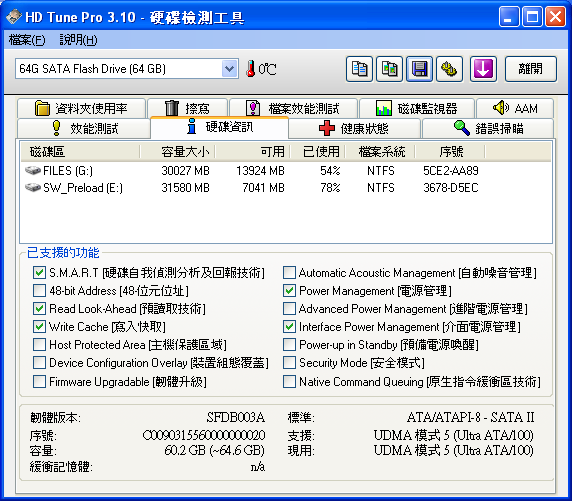Click the 7041 MB available value

[263, 188]
